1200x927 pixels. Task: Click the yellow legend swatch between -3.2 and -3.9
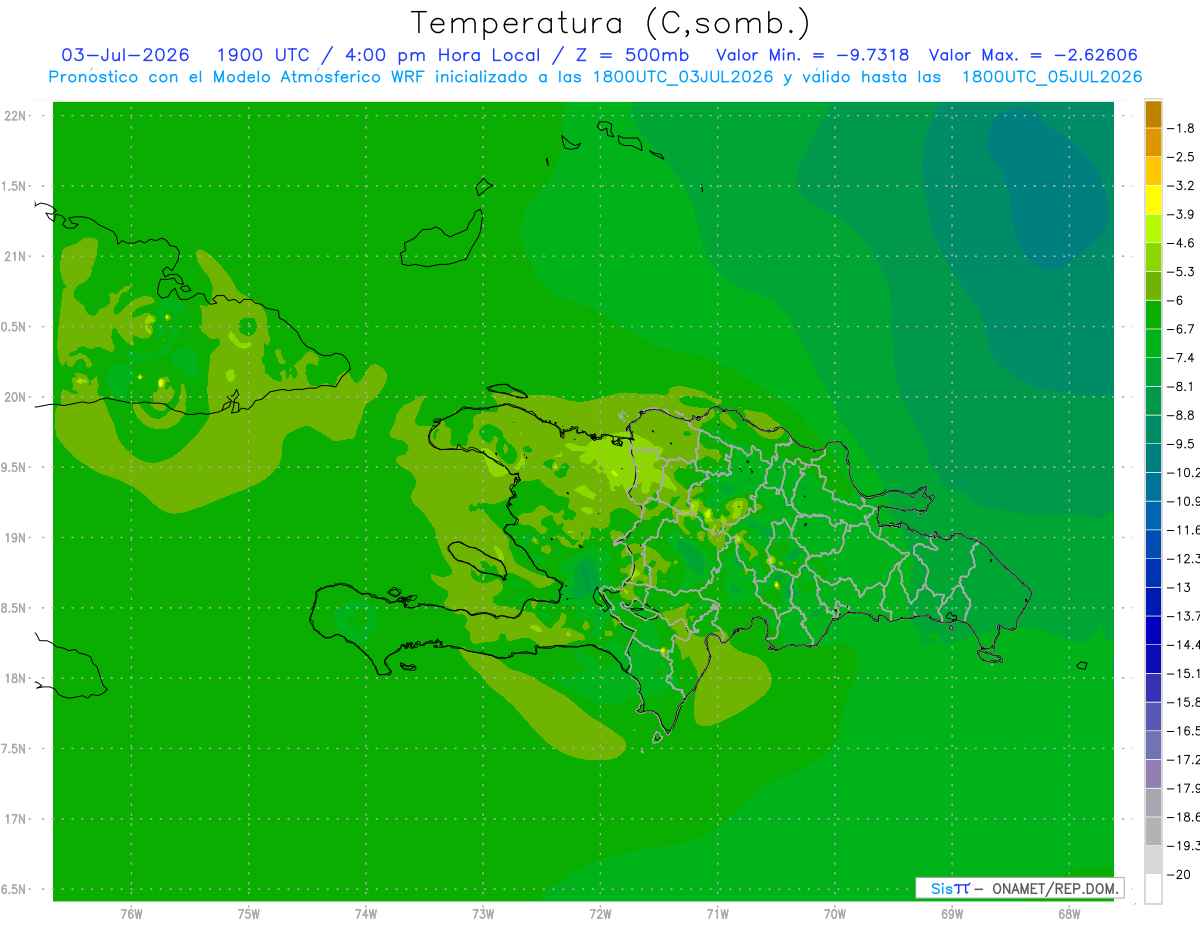1153,200
